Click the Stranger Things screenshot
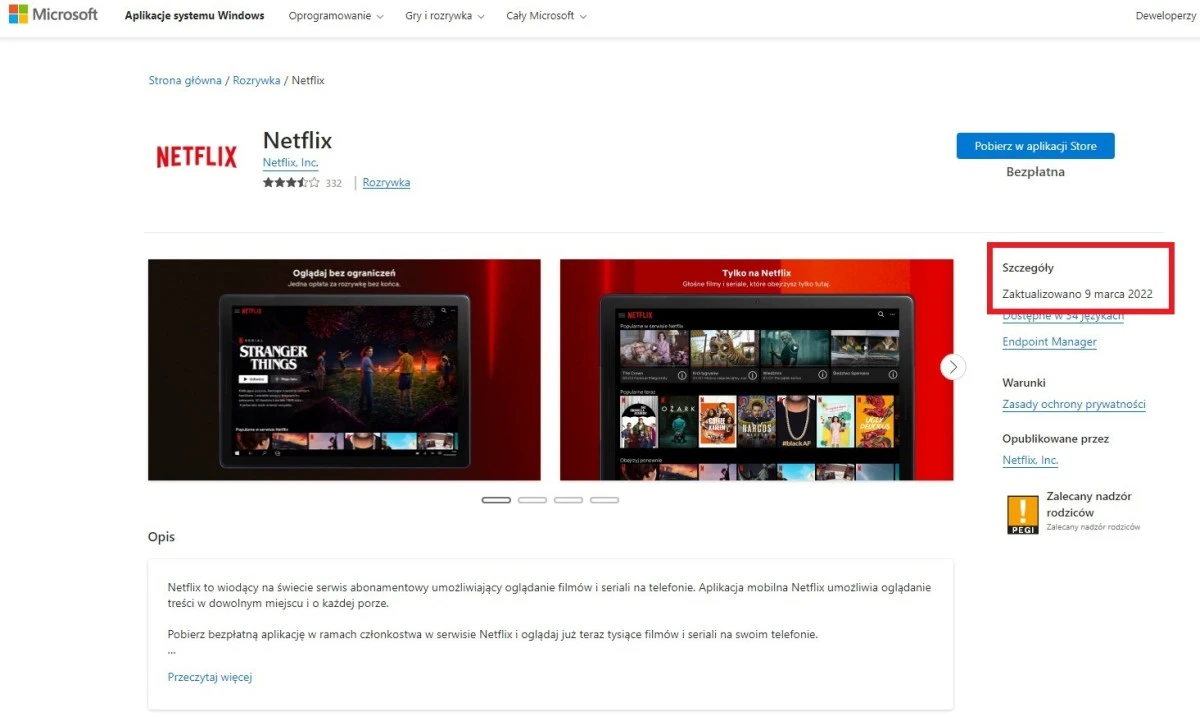The width and height of the screenshot is (1200, 717). pyautogui.click(x=345, y=369)
